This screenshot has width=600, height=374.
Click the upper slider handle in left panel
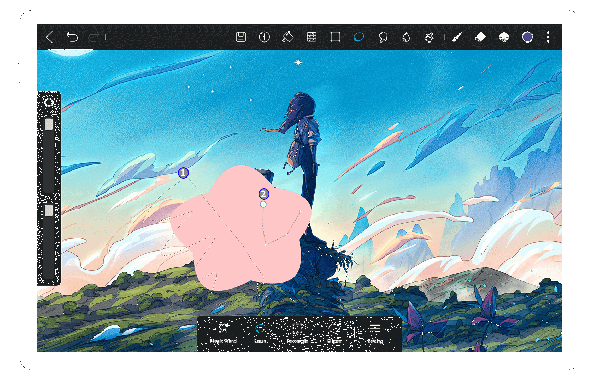click(x=49, y=124)
